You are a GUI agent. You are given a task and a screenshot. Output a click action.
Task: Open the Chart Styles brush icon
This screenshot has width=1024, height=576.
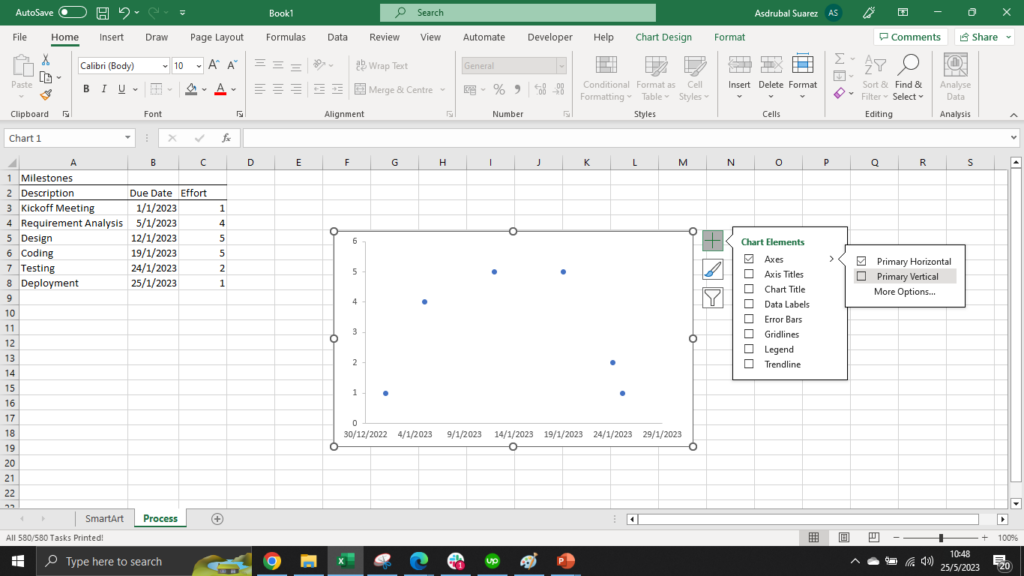[x=712, y=268]
